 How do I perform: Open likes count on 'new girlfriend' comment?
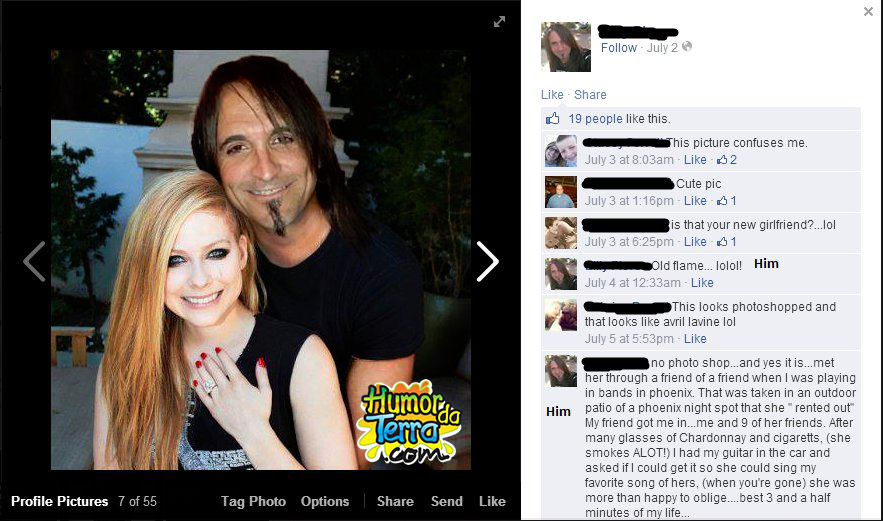click(727, 242)
